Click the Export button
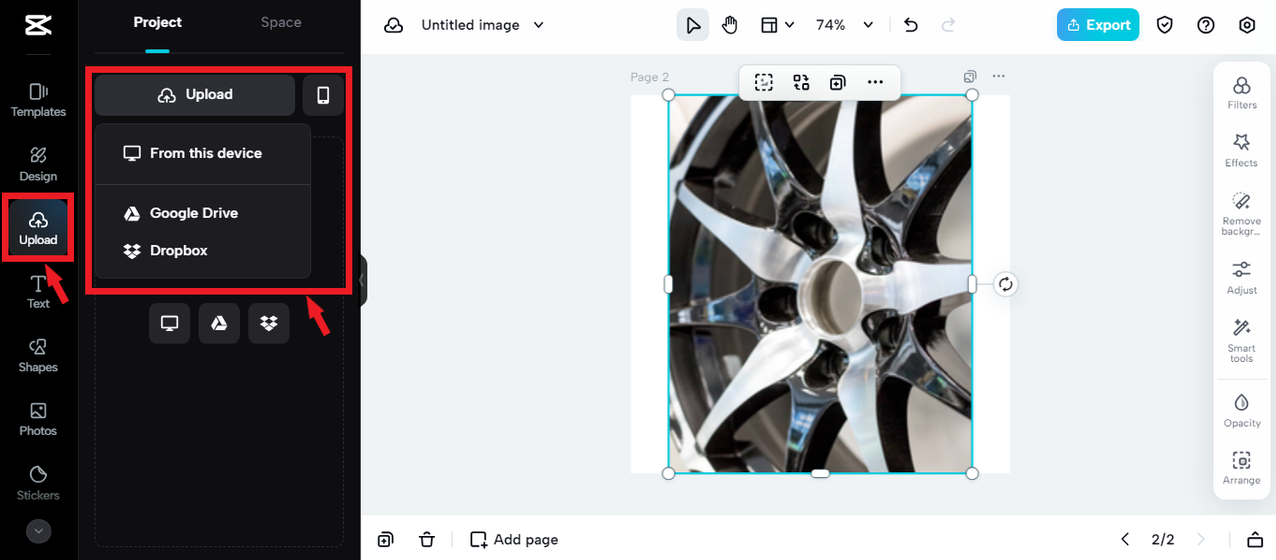Image resolution: width=1276 pixels, height=560 pixels. 1098,25
